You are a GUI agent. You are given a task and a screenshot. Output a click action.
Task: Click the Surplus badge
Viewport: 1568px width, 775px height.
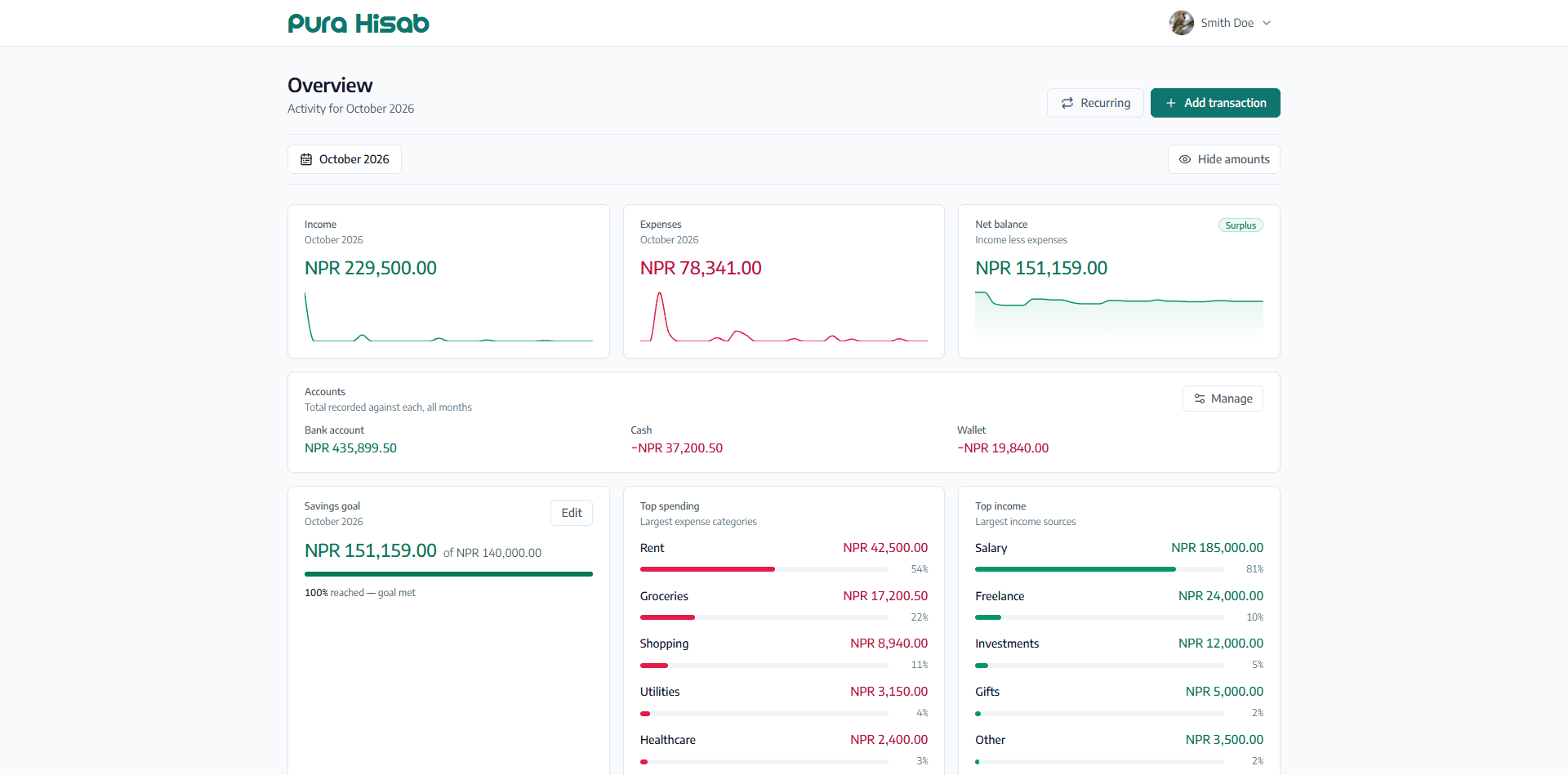click(x=1241, y=225)
